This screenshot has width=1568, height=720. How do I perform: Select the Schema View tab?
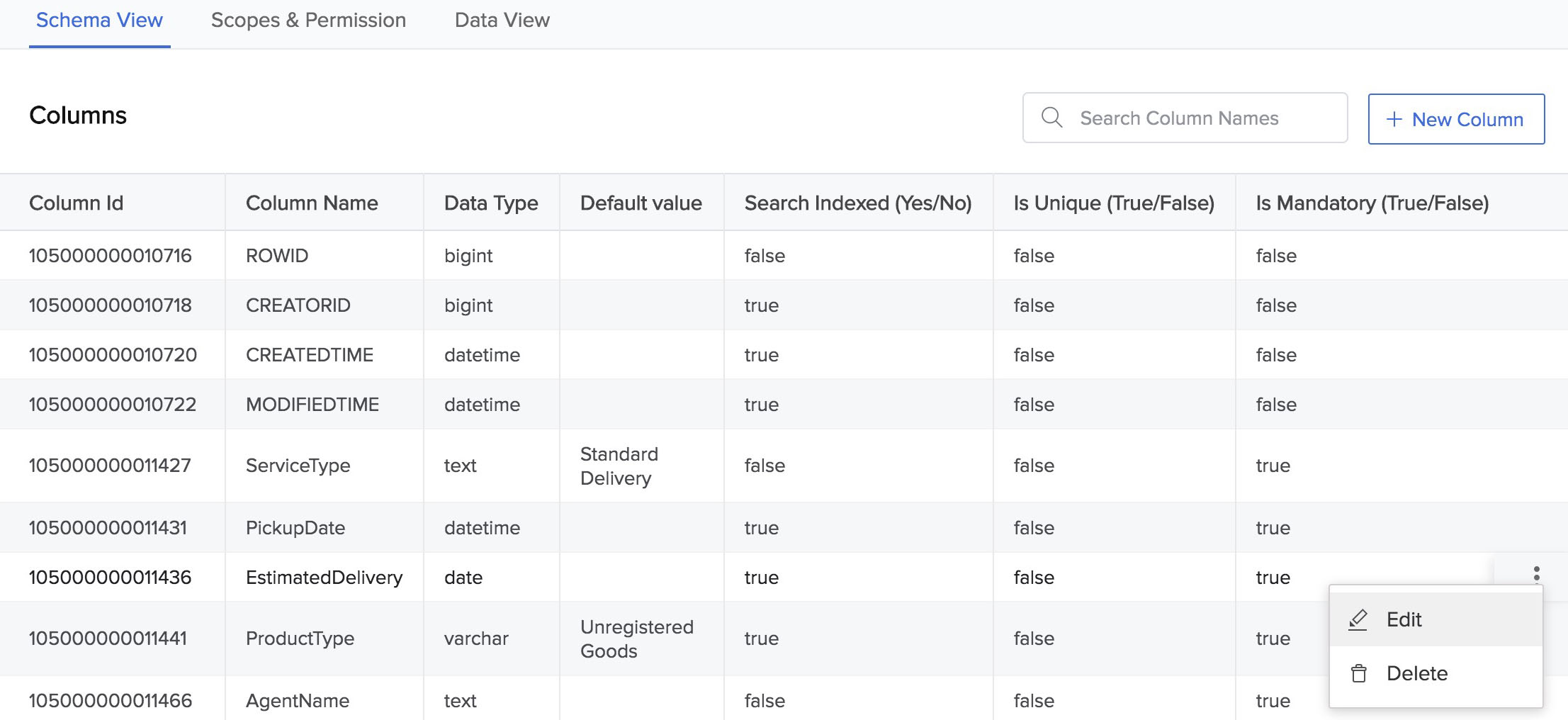pos(98,20)
